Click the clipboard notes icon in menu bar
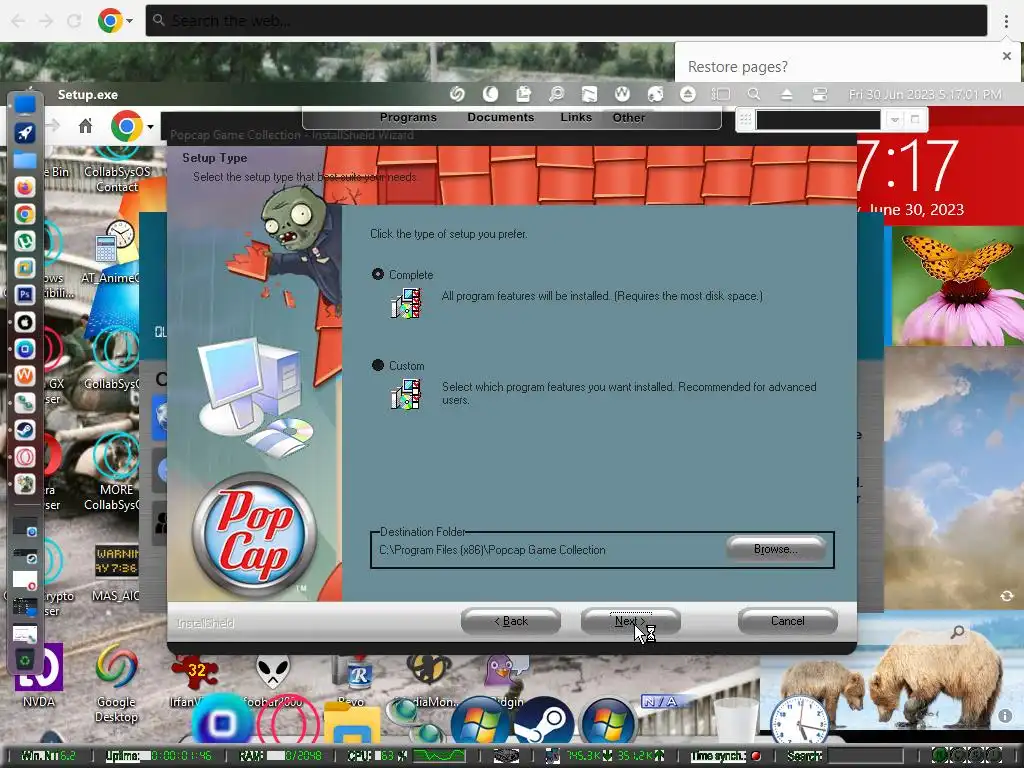The height and width of the screenshot is (768, 1024). click(523, 95)
